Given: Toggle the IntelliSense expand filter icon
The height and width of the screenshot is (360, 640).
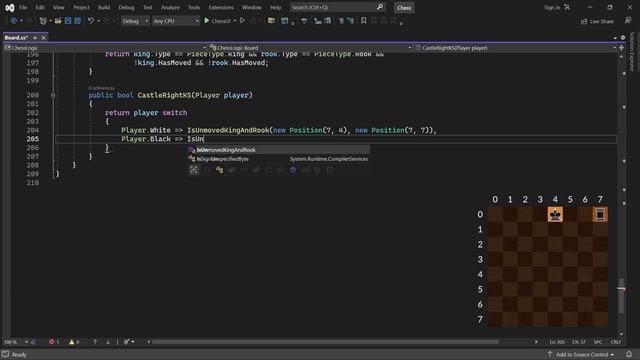Looking at the screenshot, I should tap(193, 170).
